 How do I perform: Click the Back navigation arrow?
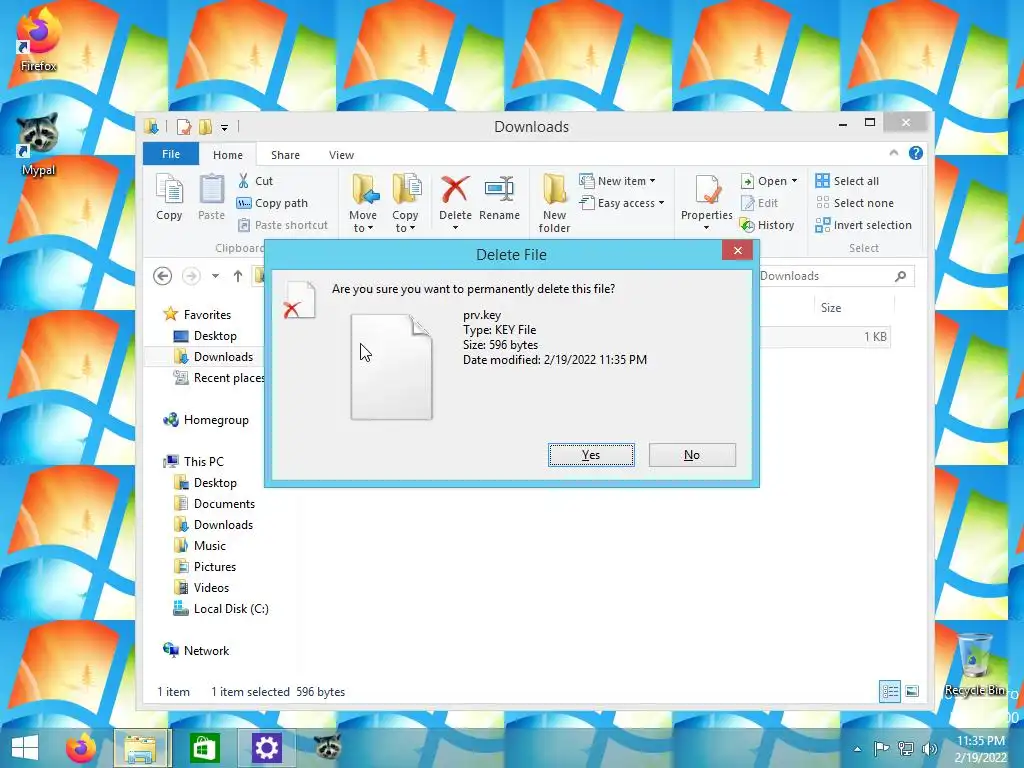(163, 276)
